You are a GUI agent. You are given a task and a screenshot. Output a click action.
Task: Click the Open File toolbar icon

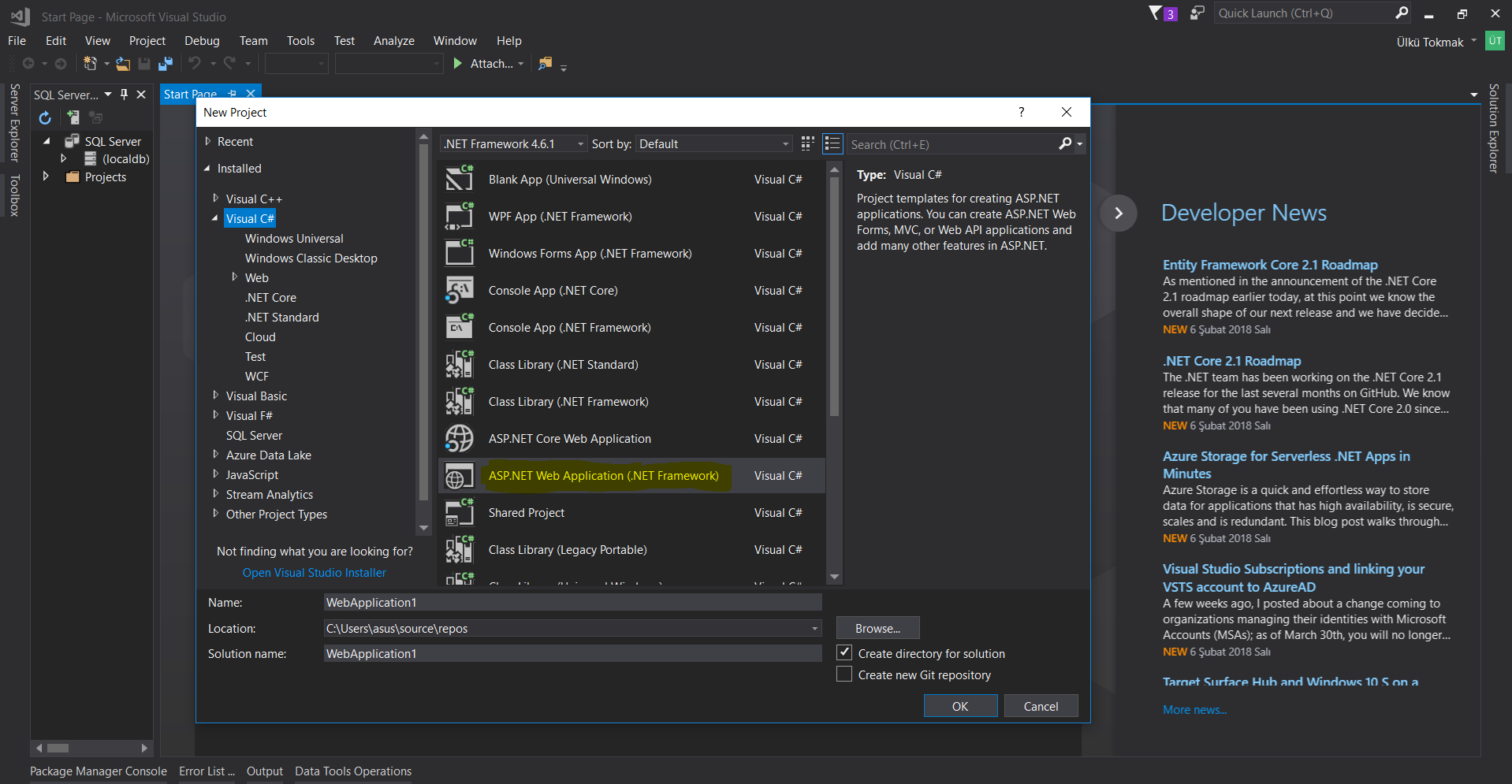(x=123, y=64)
